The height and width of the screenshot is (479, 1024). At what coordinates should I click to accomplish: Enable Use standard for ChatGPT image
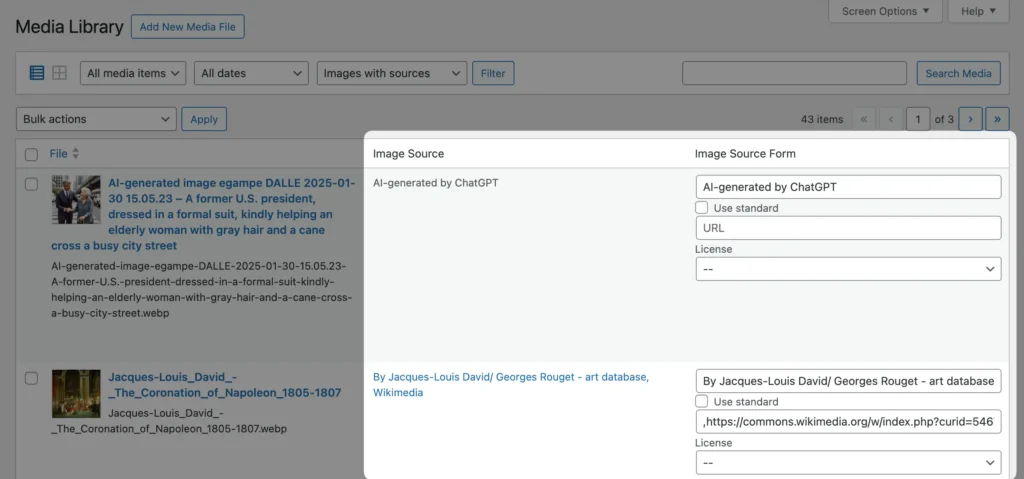(x=701, y=208)
